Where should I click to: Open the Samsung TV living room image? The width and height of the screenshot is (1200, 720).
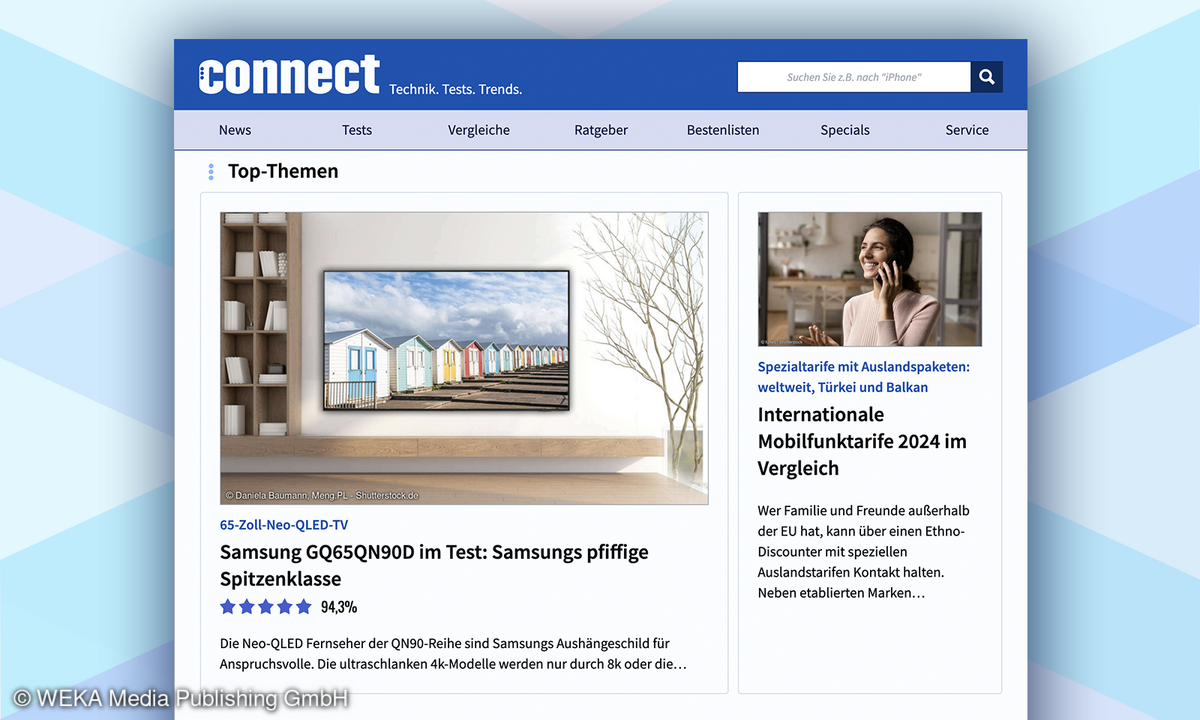tap(464, 358)
